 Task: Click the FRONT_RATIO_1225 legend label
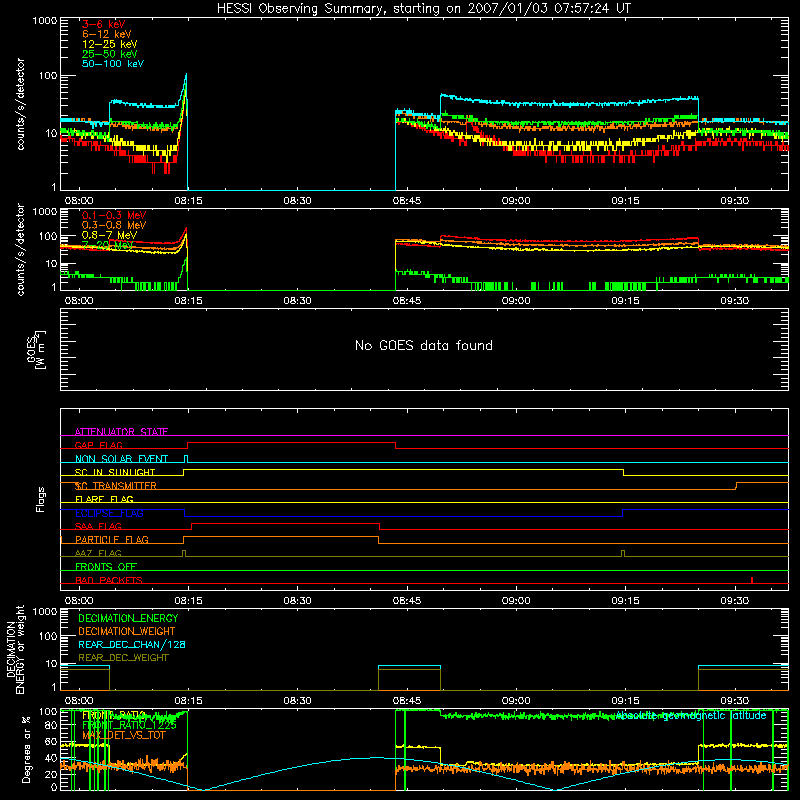tap(130, 725)
